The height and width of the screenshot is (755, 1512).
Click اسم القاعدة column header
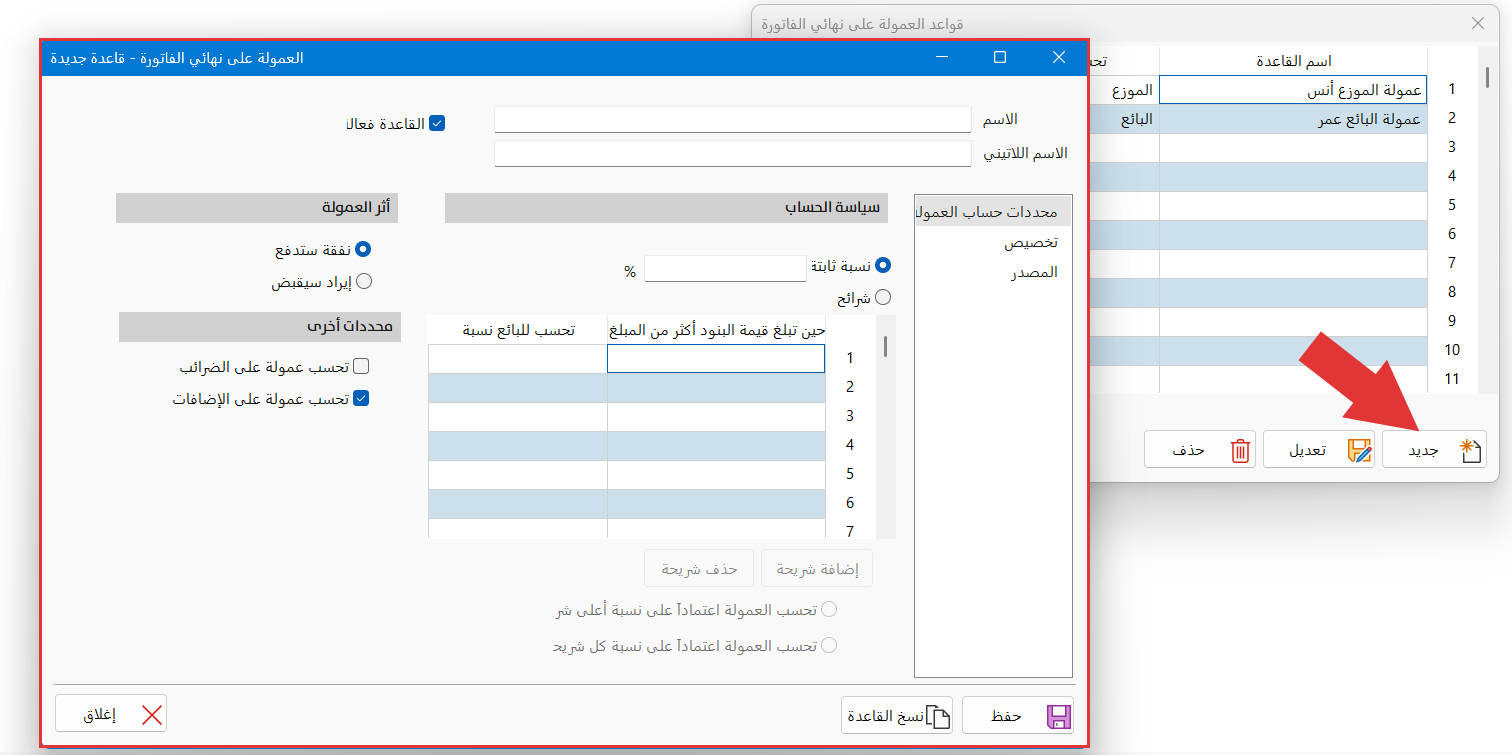point(1294,61)
